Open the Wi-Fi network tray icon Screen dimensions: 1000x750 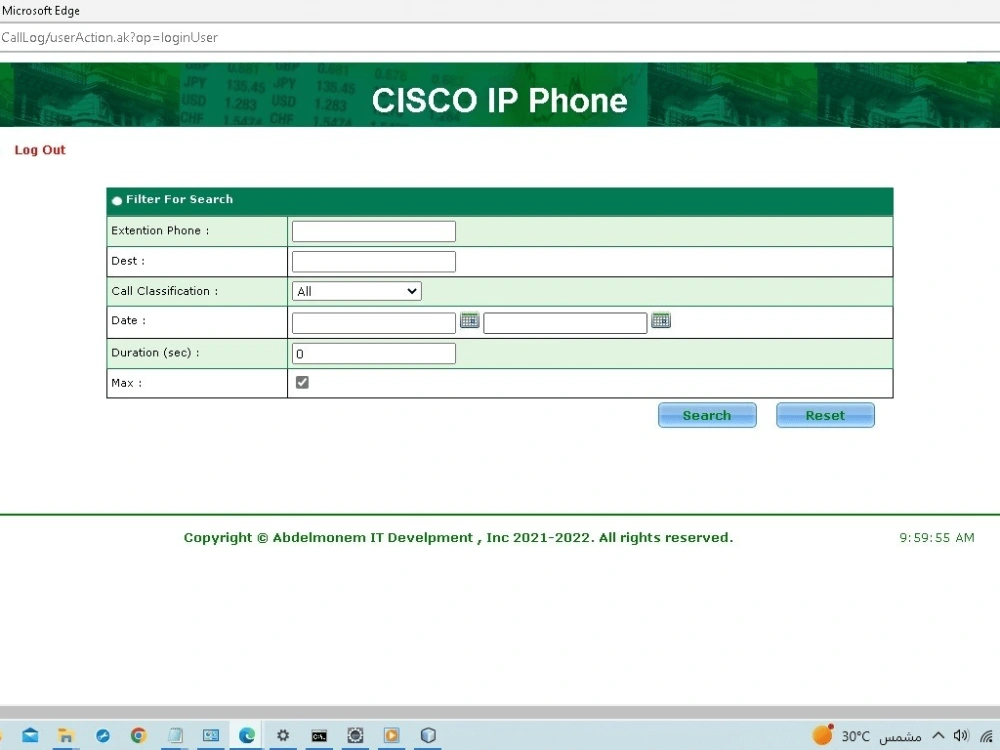click(987, 736)
